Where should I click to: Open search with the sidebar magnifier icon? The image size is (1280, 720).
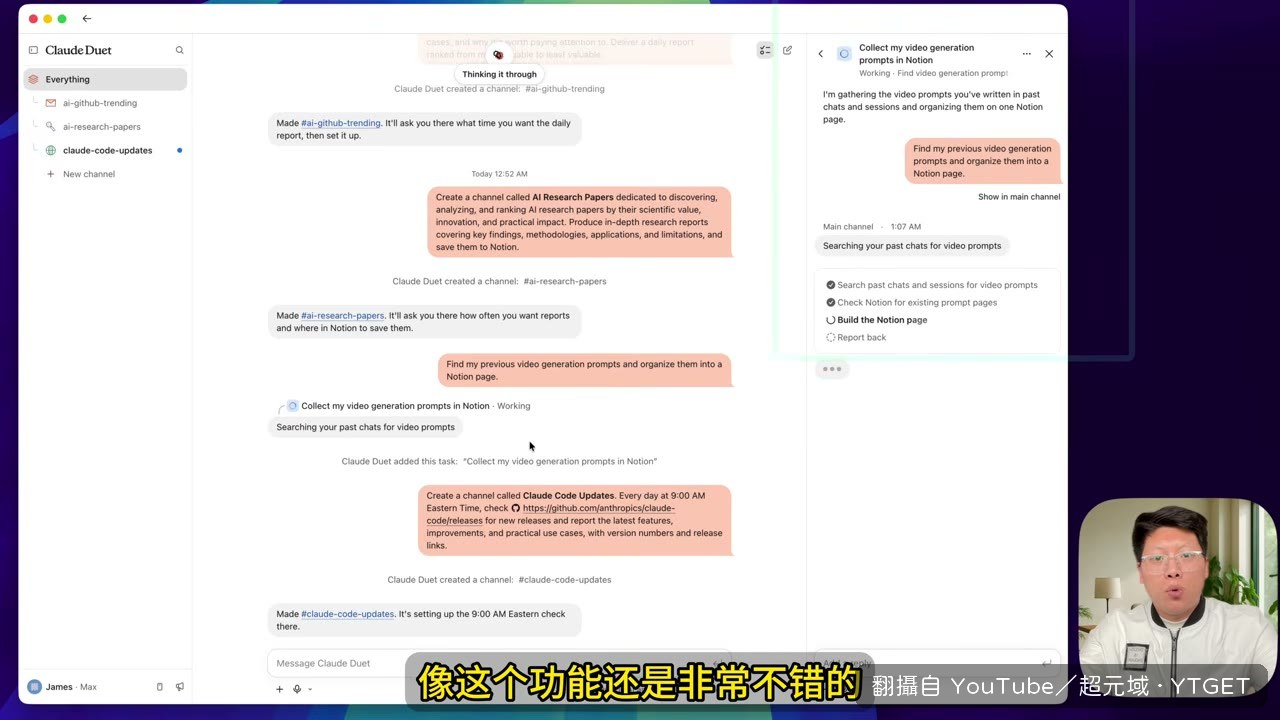(x=180, y=50)
